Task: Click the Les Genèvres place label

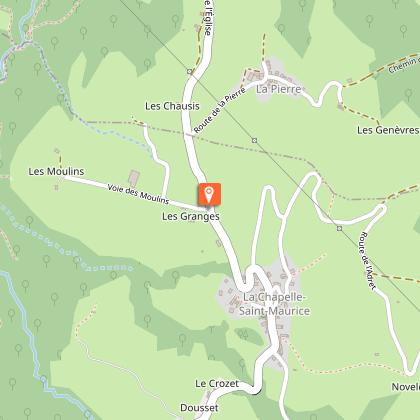Action: coord(388,130)
